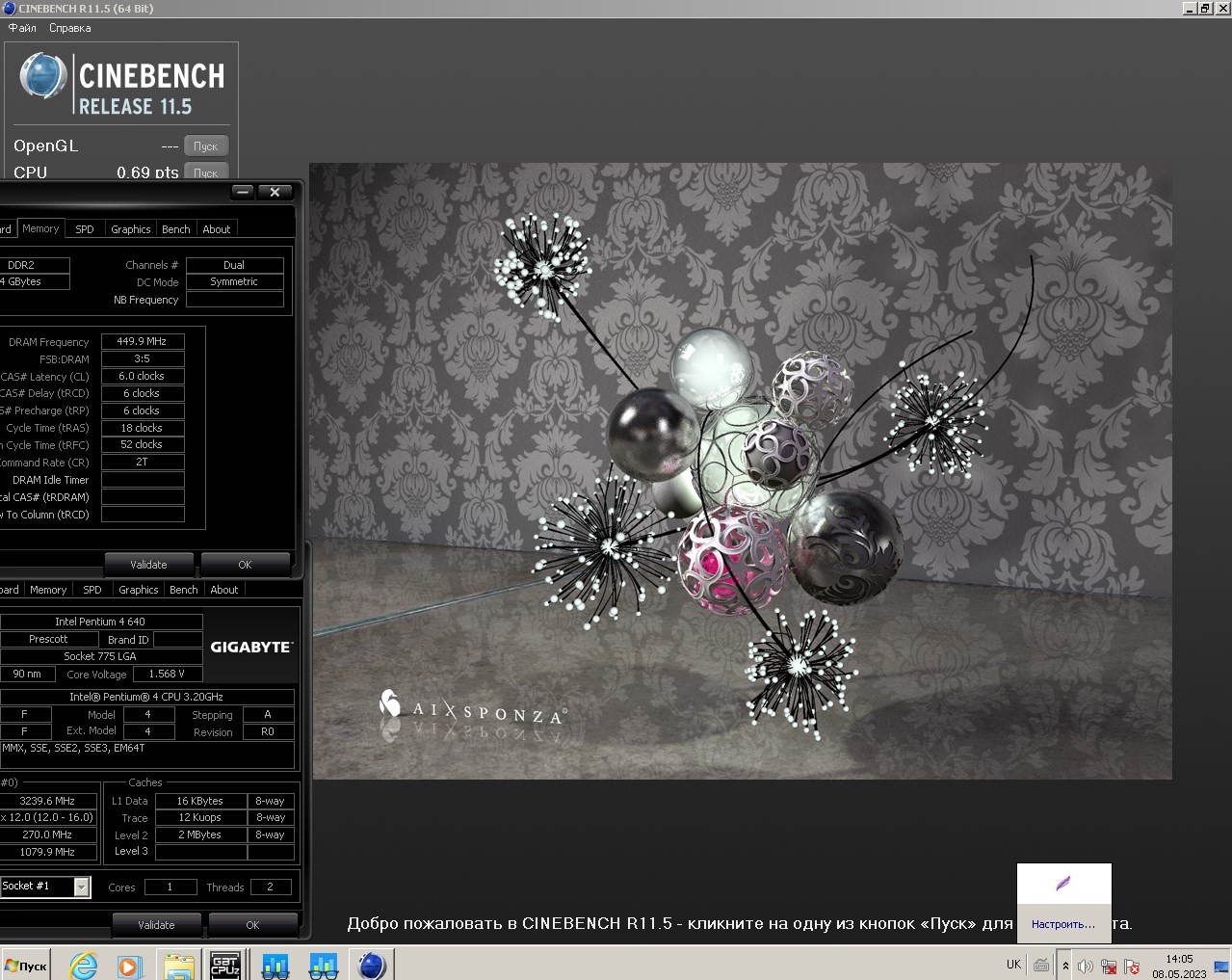
Task: Open the on-screen keyboard tray icon
Action: click(1041, 965)
